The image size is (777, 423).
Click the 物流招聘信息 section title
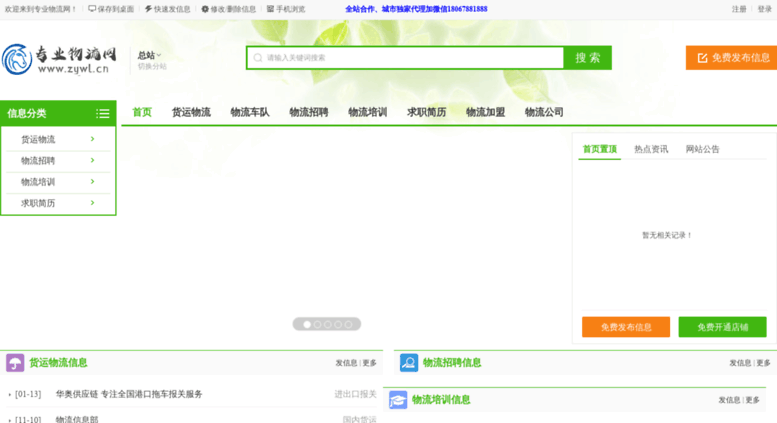pyautogui.click(x=452, y=363)
